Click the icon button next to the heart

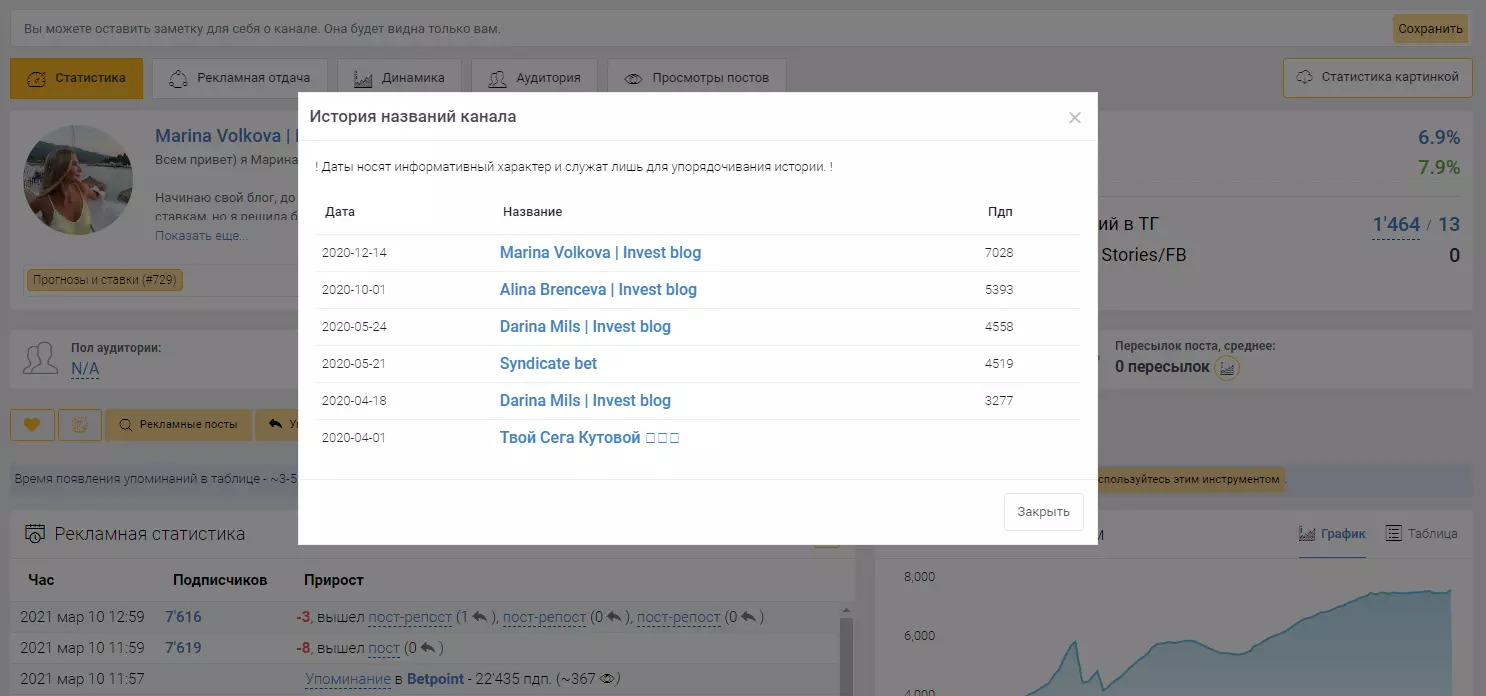pos(80,425)
